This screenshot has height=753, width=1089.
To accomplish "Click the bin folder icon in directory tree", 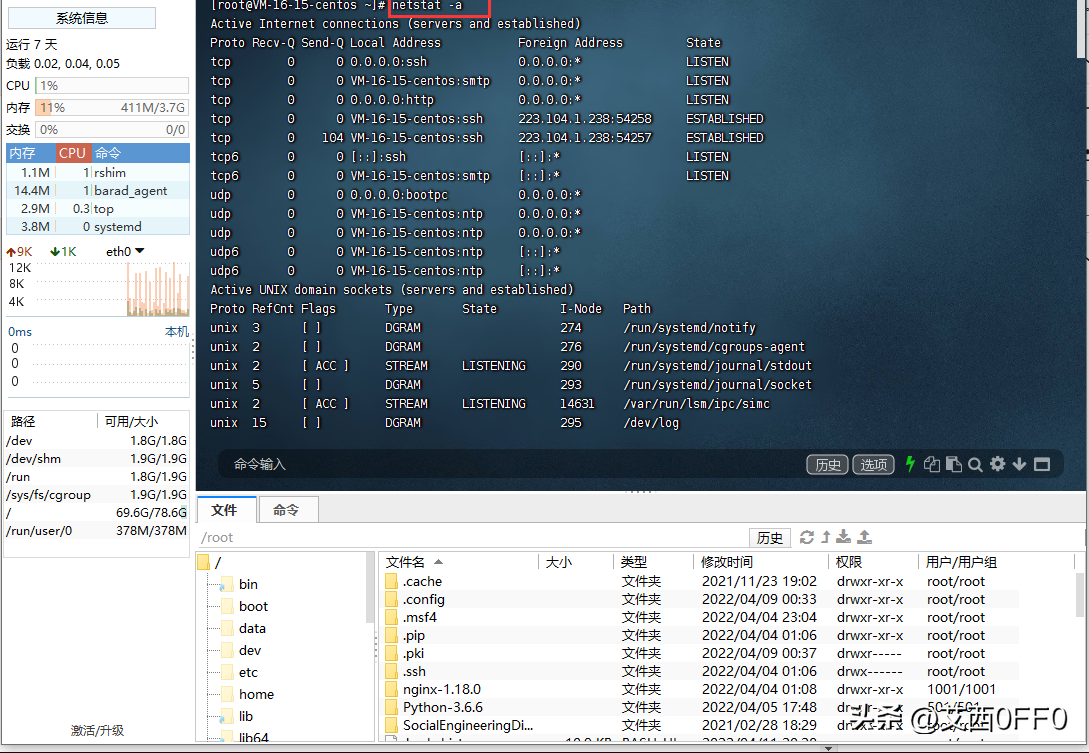I will pyautogui.click(x=226, y=584).
